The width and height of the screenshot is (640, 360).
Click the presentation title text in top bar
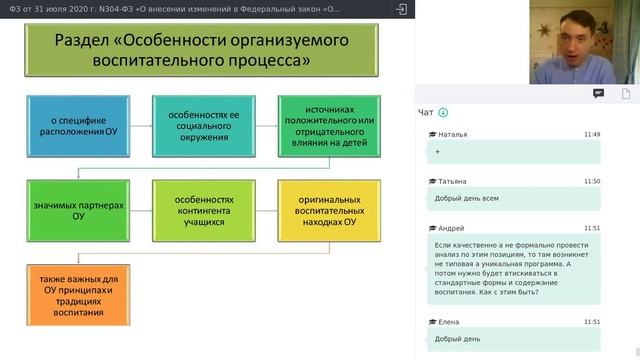pos(175,9)
